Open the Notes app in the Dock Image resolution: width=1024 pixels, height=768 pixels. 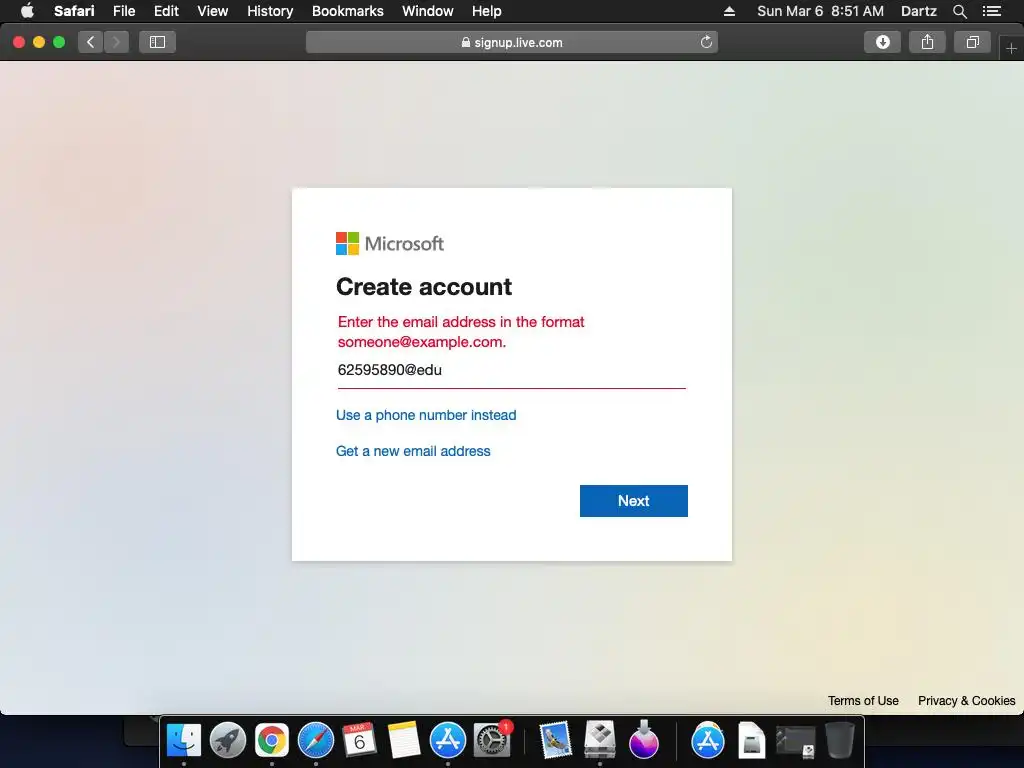404,740
